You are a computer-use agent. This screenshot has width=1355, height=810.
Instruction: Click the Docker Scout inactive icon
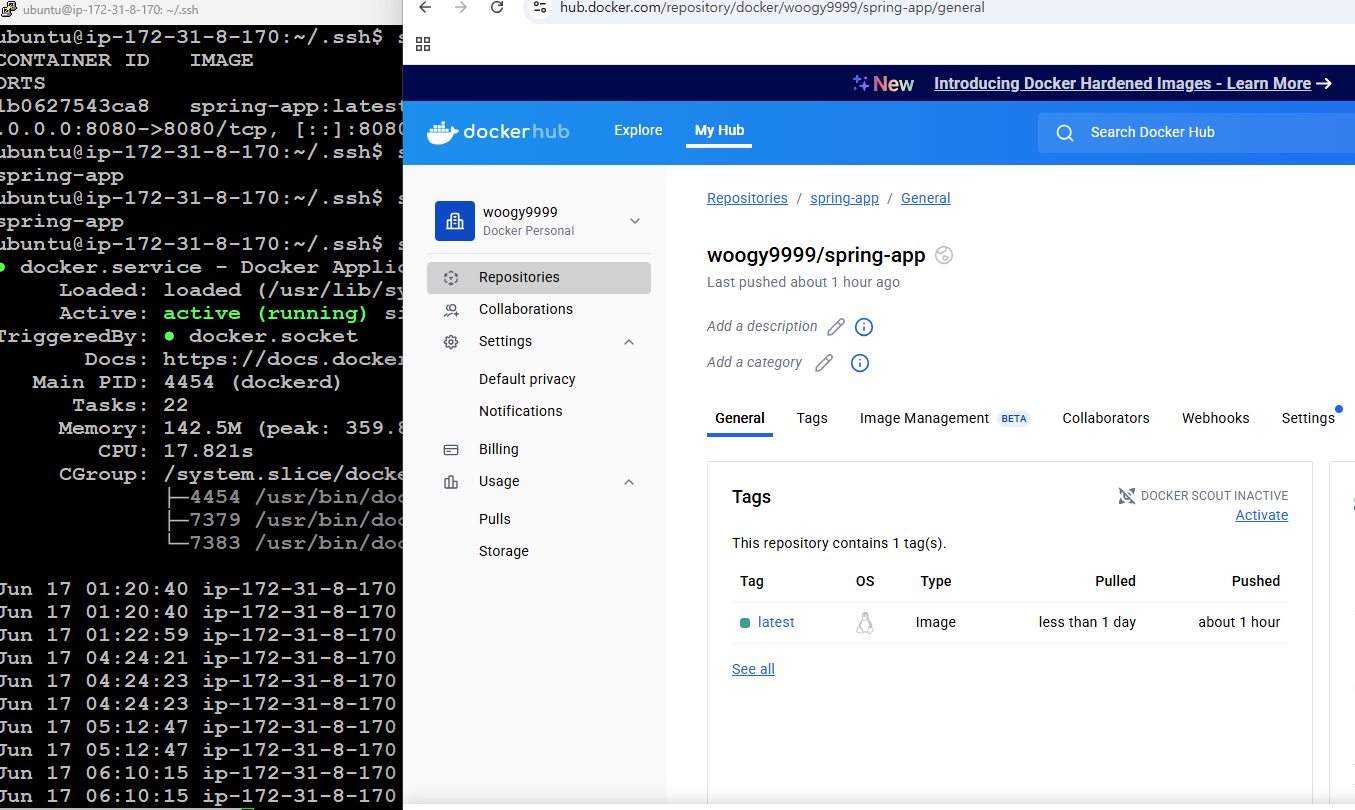pyautogui.click(x=1126, y=496)
